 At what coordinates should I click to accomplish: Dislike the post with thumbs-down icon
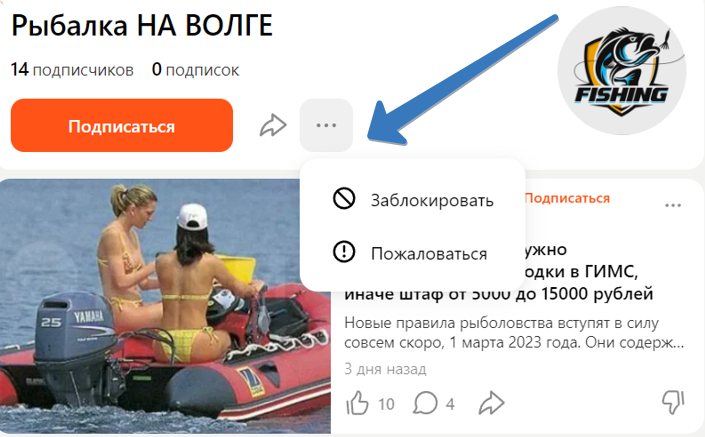coord(673,401)
